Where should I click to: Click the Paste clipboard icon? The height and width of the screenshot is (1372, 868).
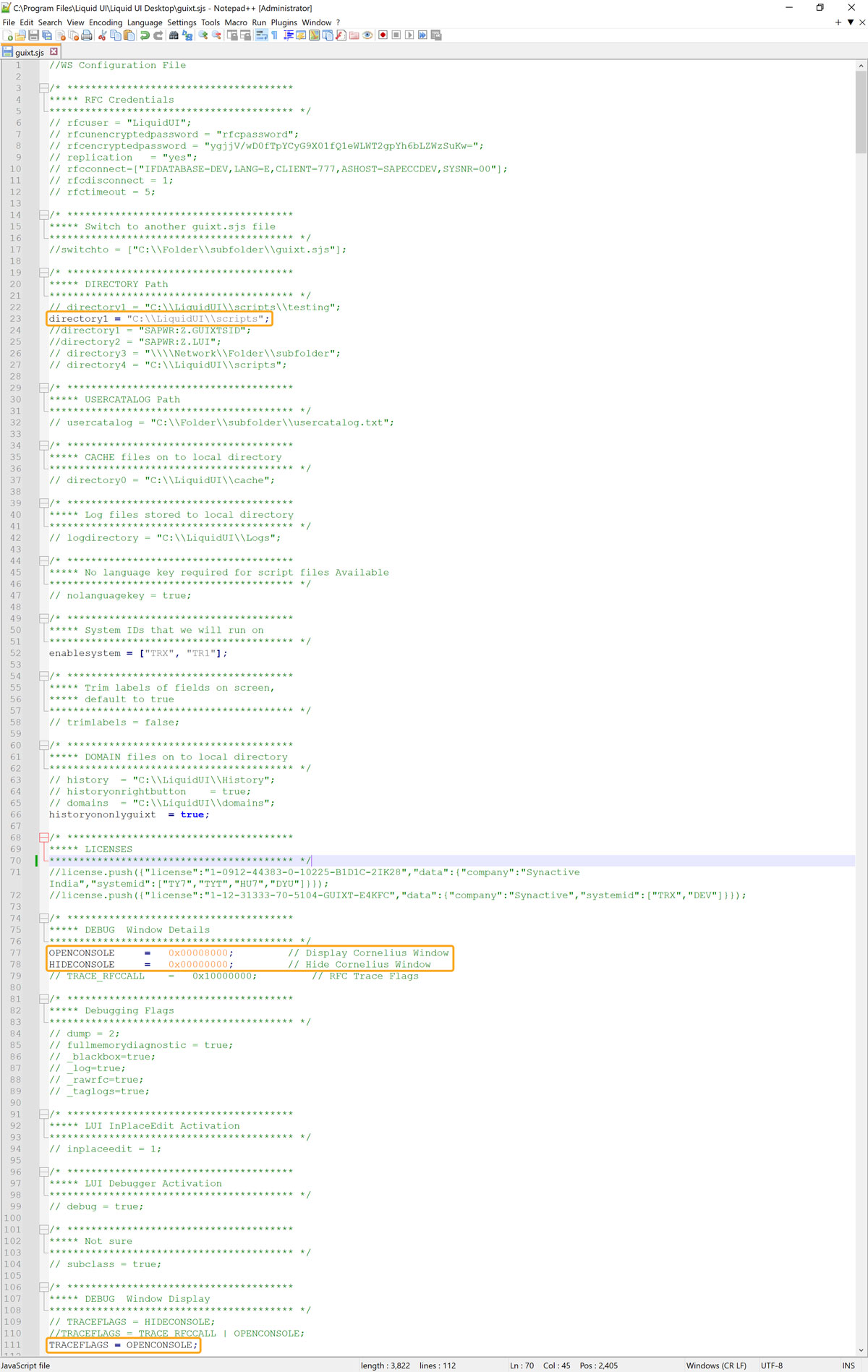(129, 35)
